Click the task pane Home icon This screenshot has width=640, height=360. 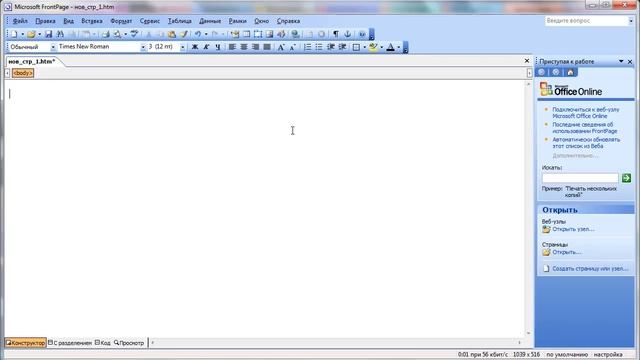(x=570, y=72)
